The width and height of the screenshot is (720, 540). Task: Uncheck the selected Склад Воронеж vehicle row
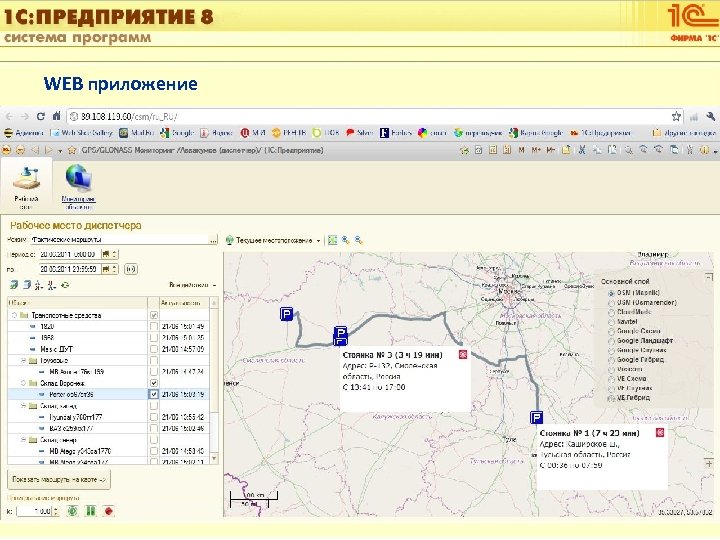point(154,394)
